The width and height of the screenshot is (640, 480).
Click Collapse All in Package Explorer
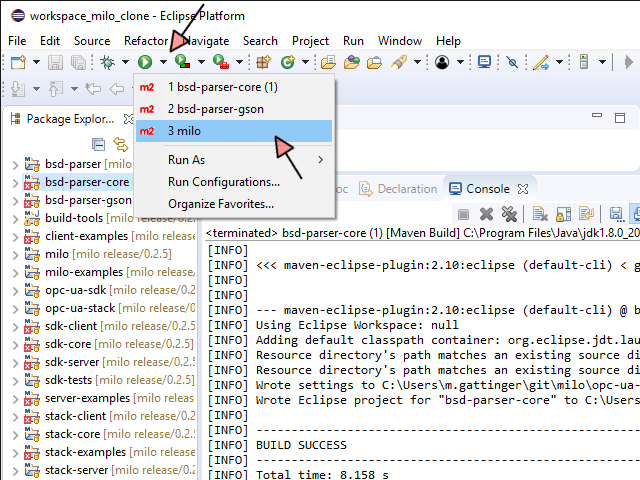100,145
